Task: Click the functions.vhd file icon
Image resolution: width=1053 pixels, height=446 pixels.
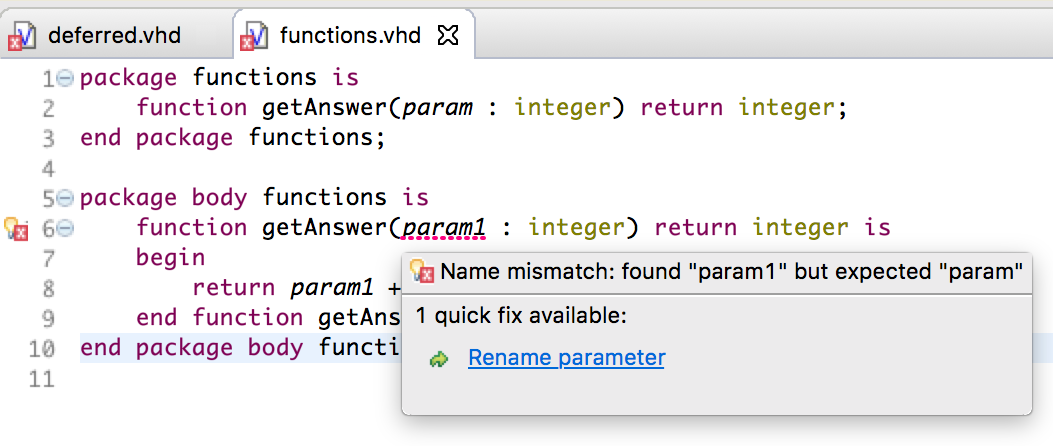Action: [255, 36]
